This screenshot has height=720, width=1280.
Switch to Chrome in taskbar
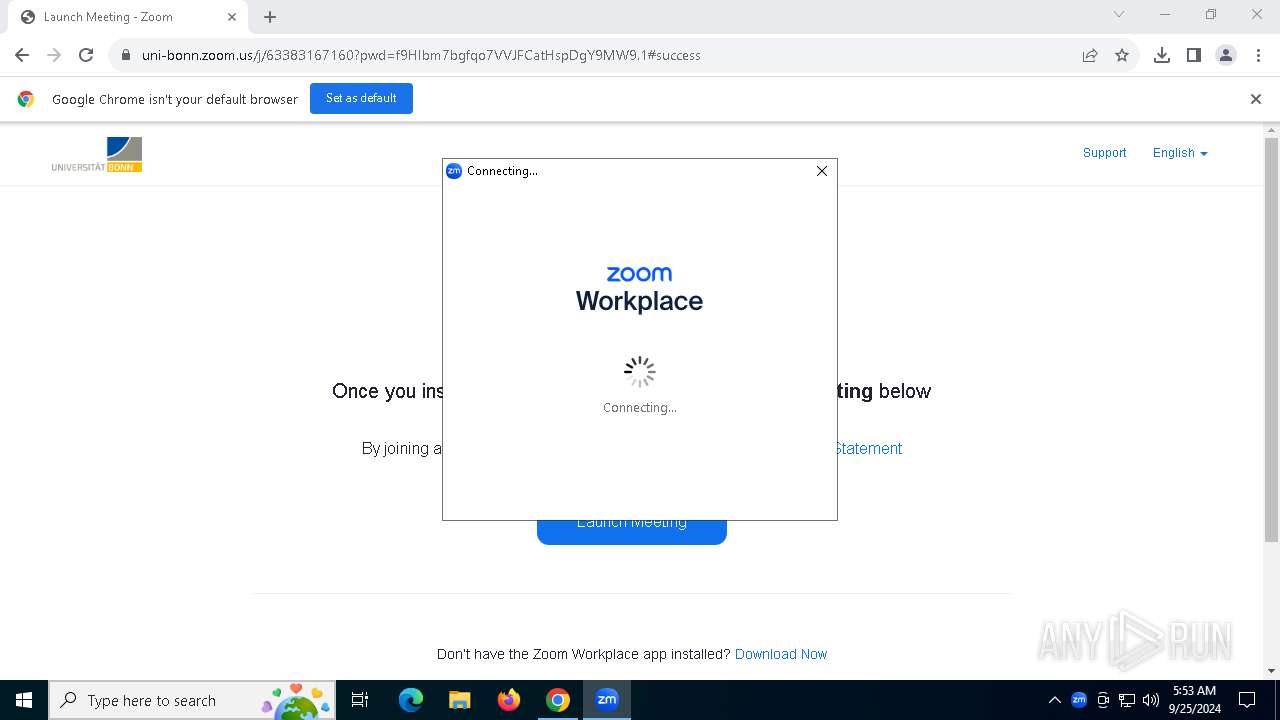click(558, 700)
